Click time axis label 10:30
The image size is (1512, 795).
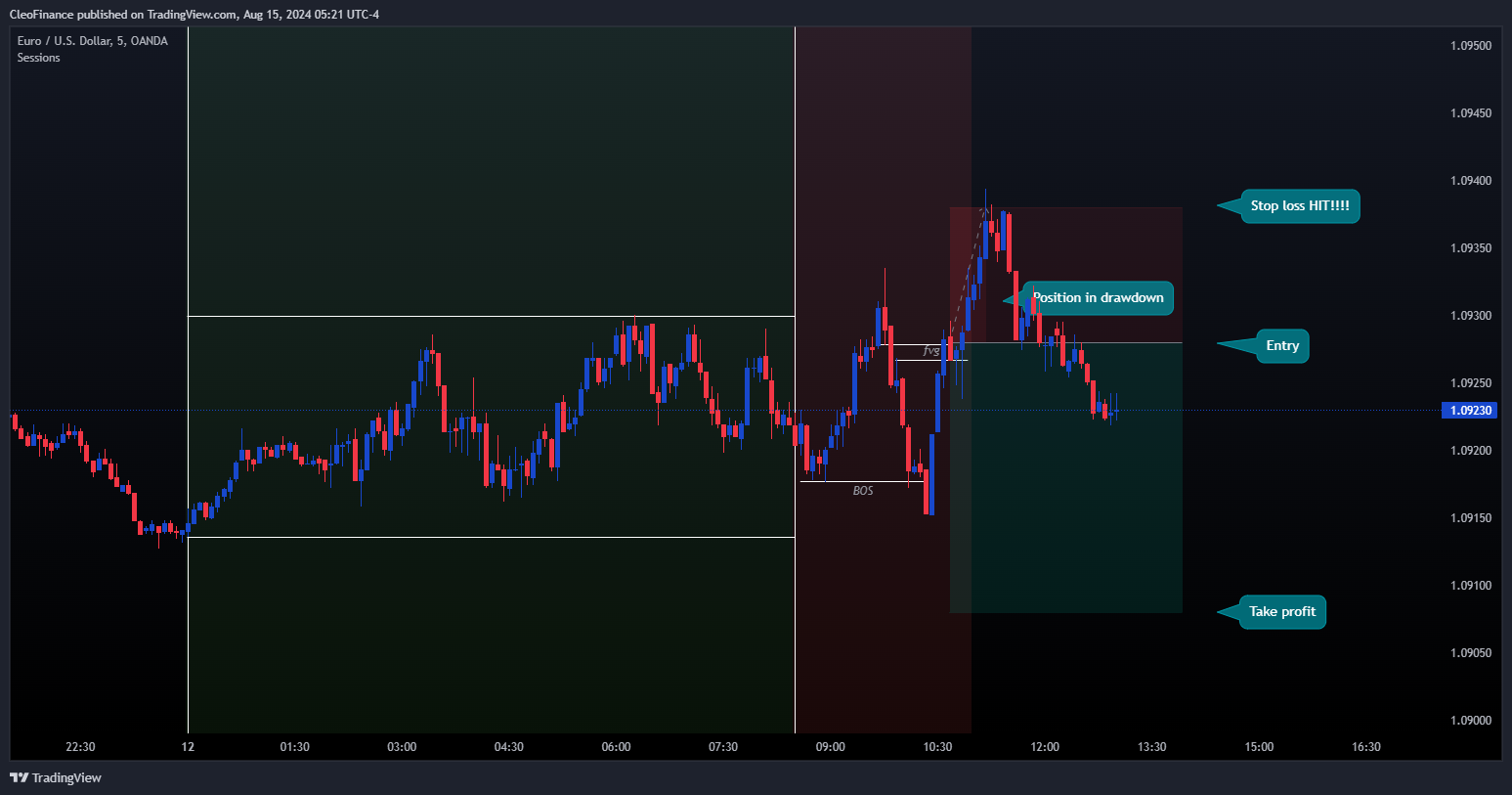pyautogui.click(x=937, y=747)
